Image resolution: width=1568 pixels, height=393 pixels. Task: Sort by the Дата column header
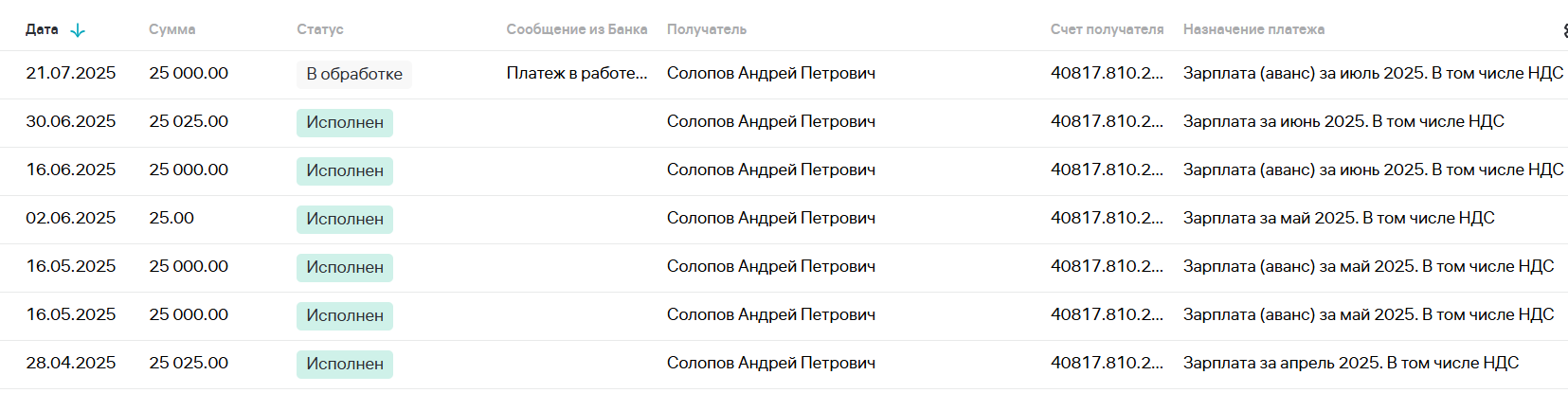coord(42,29)
